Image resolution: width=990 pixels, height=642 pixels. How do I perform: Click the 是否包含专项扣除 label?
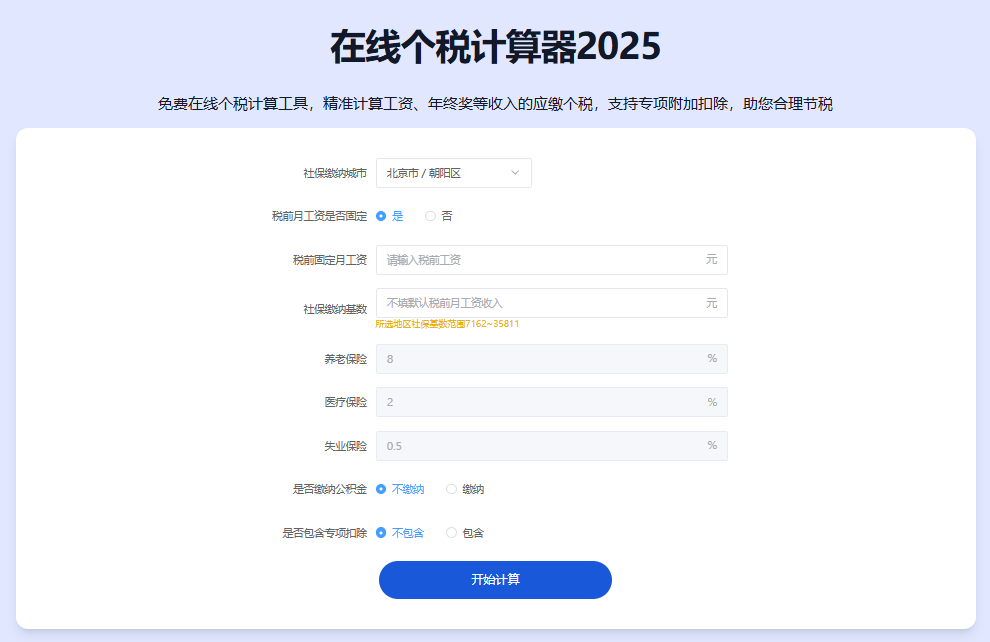[x=325, y=533]
